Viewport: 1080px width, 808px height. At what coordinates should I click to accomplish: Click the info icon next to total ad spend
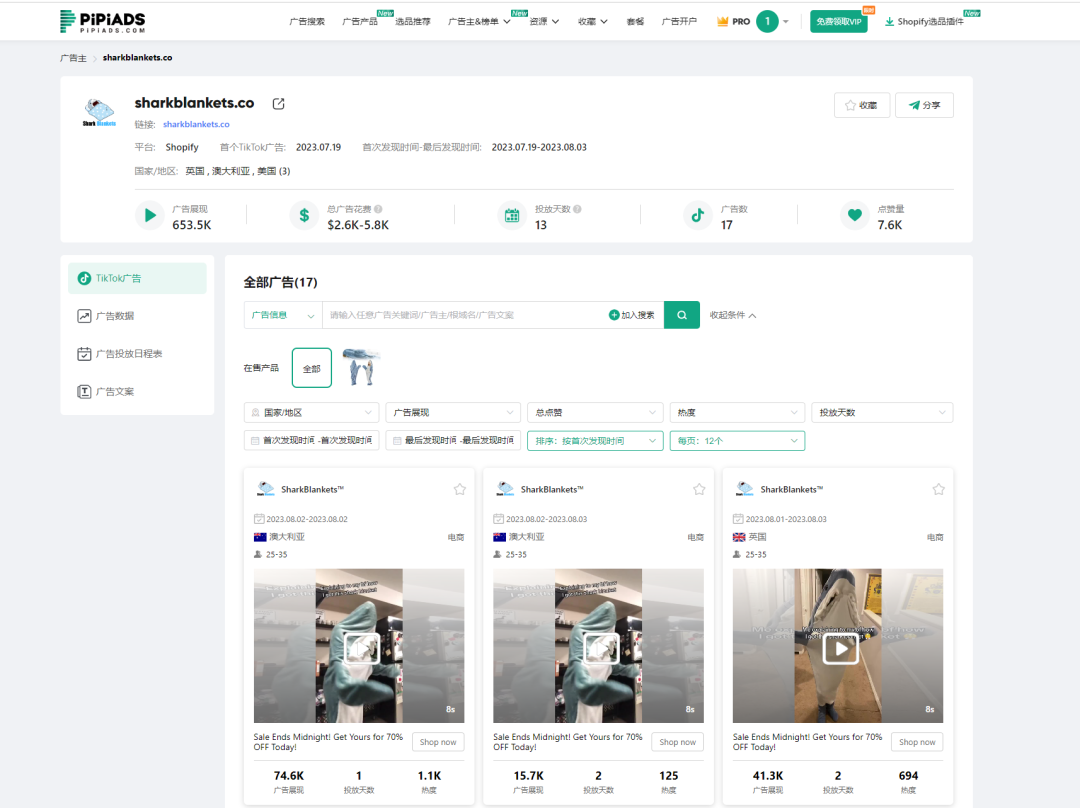pyautogui.click(x=378, y=209)
